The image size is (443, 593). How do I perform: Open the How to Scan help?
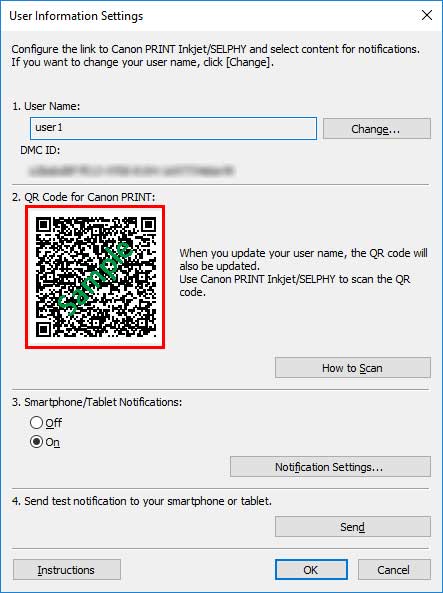point(353,368)
